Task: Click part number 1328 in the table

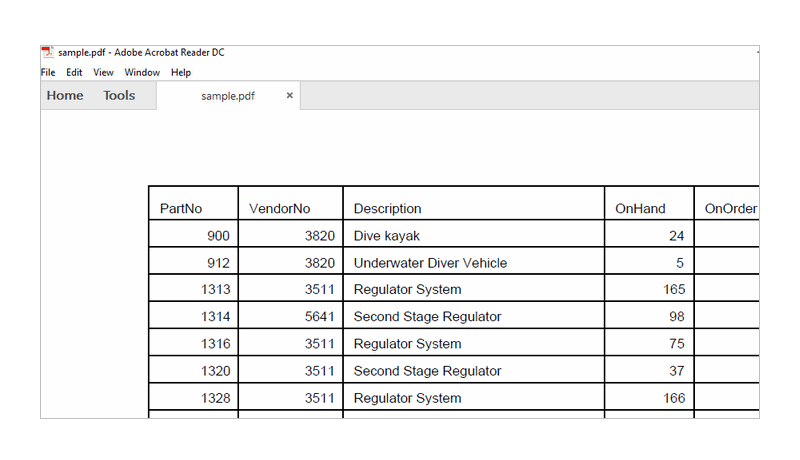Action: coord(214,398)
